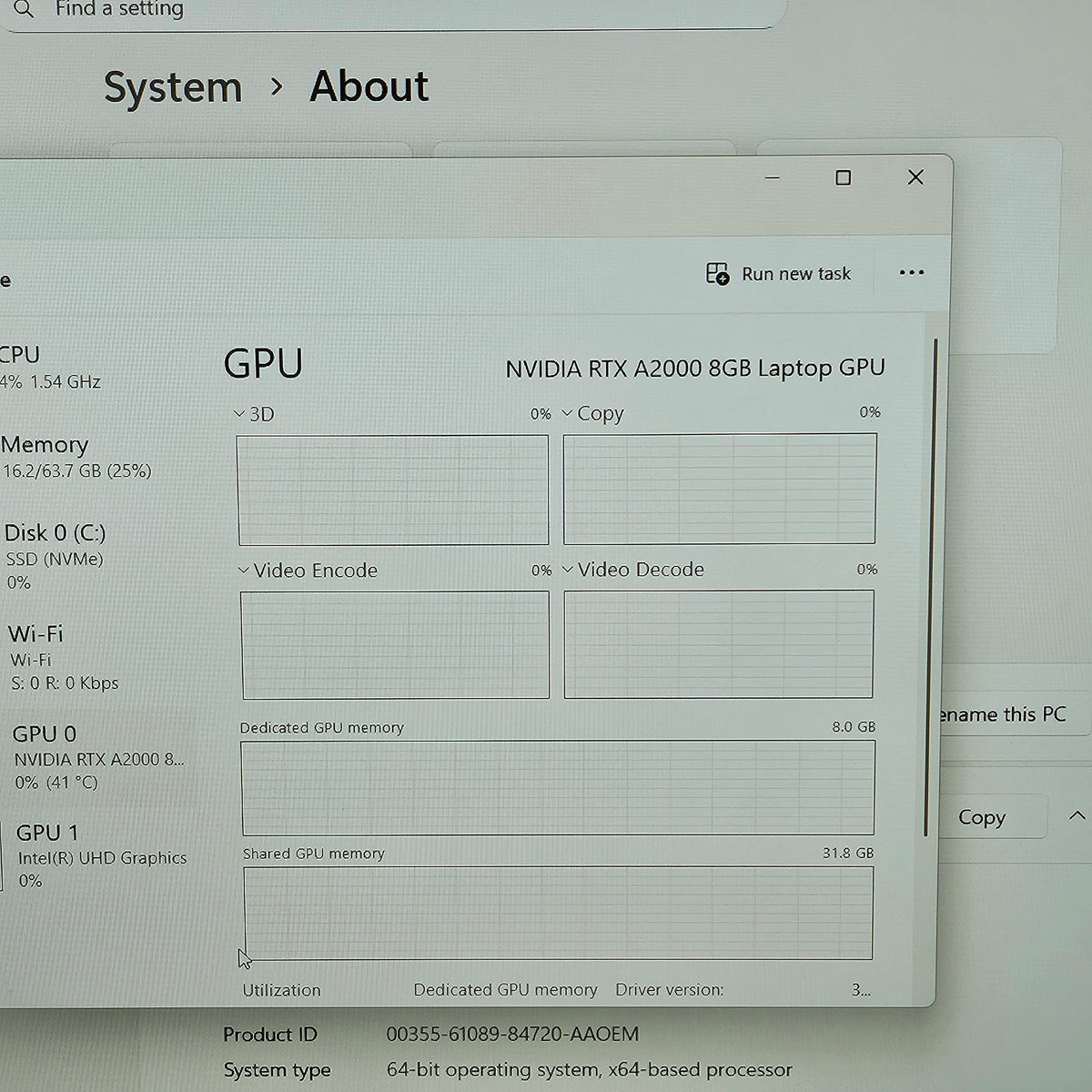The height and width of the screenshot is (1092, 1092).
Task: Select Wi-Fi in the performance sidebar
Action: coord(65,658)
